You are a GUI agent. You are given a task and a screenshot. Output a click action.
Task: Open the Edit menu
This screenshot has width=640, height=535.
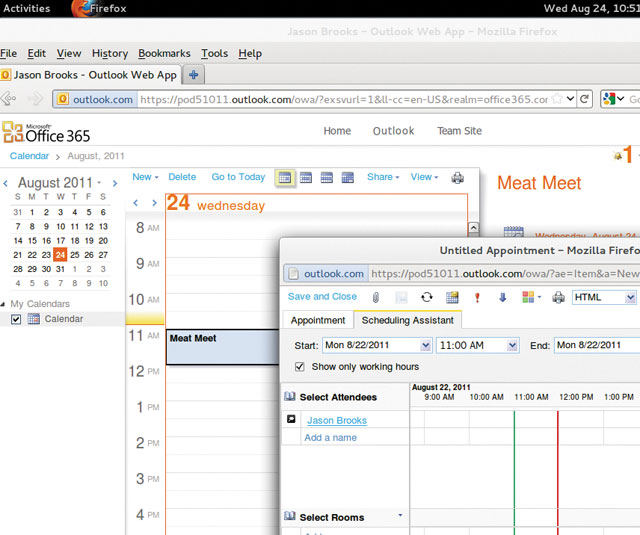tap(37, 53)
